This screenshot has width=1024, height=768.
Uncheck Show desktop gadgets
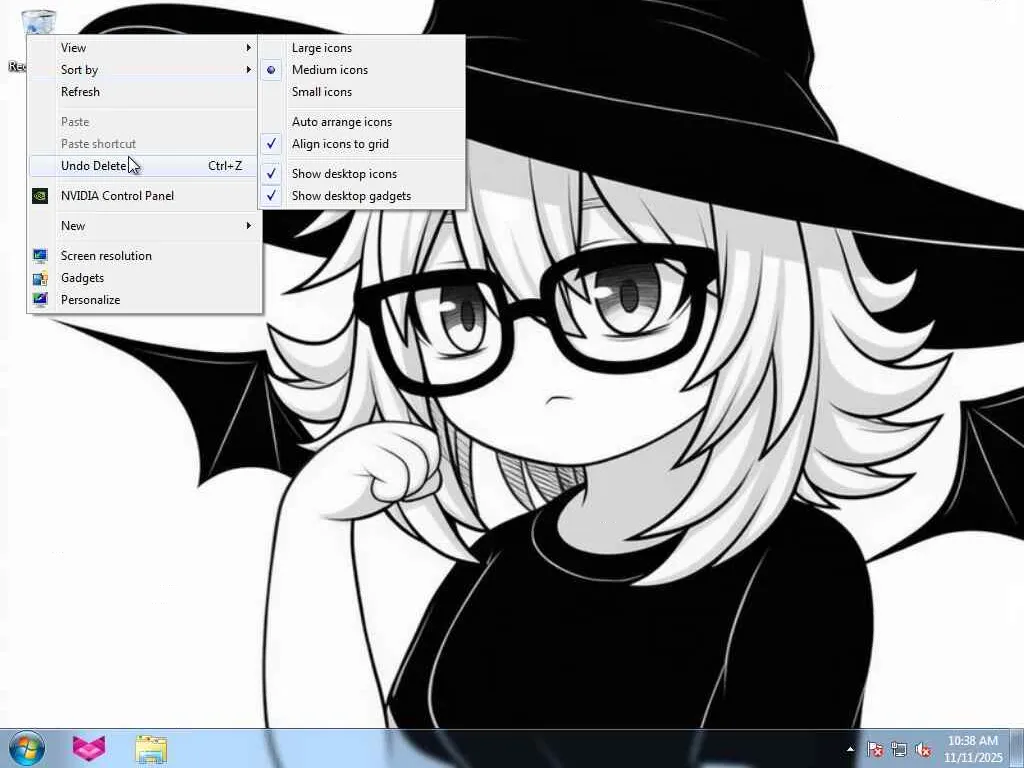[x=362, y=196]
